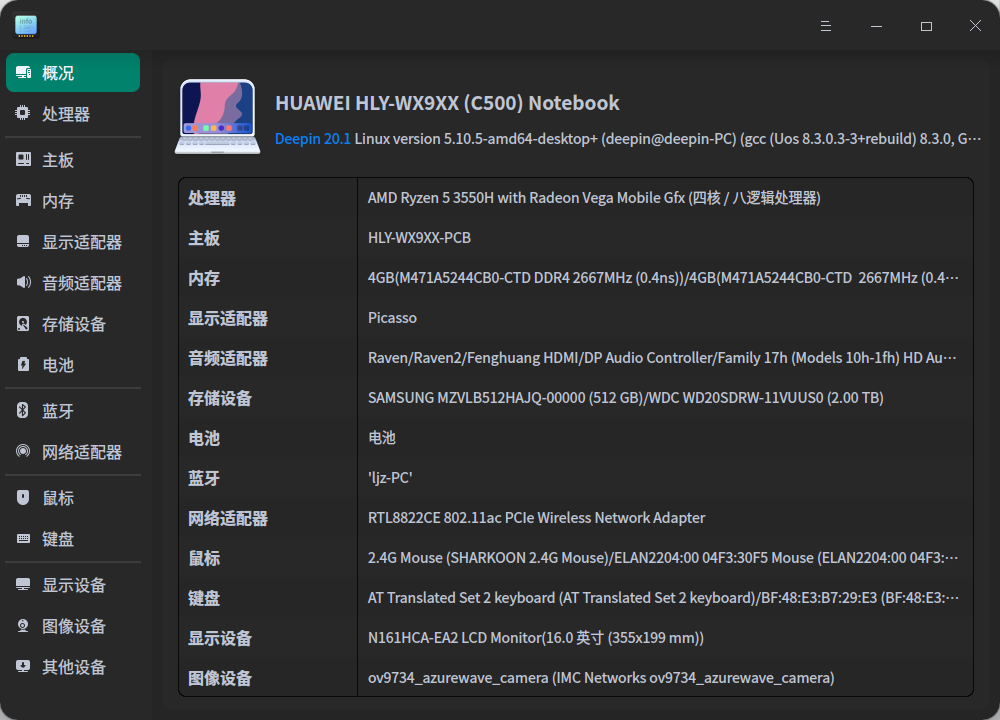This screenshot has height=720, width=1000.
Task: Click the 电池 row label in table
Action: point(204,439)
